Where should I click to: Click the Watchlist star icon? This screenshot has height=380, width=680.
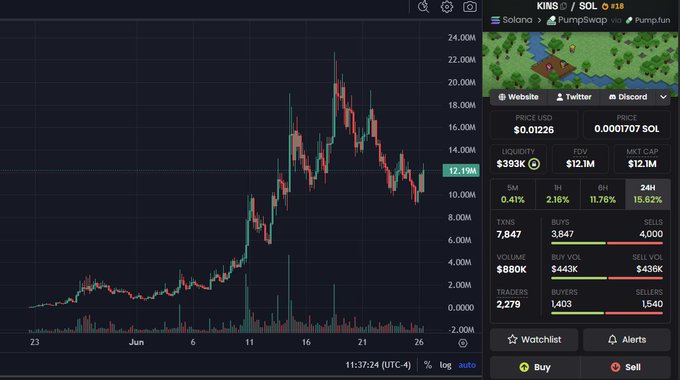pyautogui.click(x=512, y=339)
